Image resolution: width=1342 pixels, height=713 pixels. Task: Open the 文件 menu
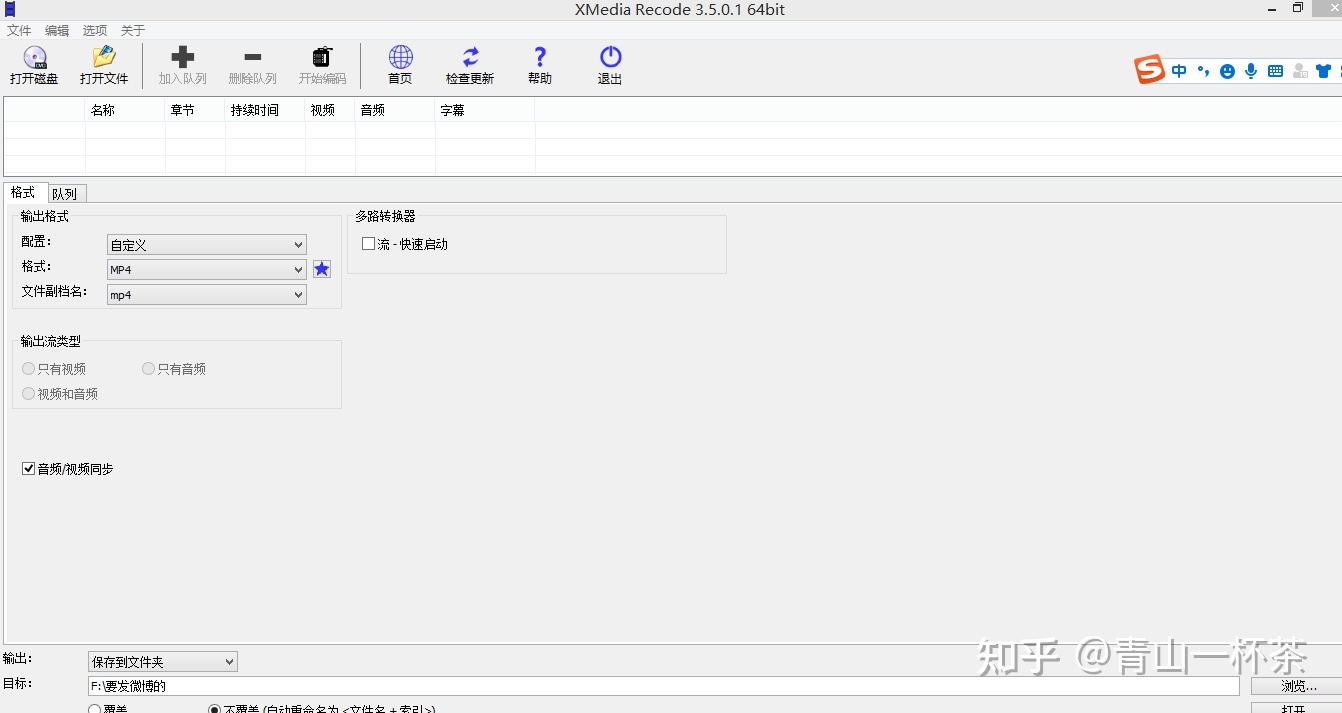point(19,31)
